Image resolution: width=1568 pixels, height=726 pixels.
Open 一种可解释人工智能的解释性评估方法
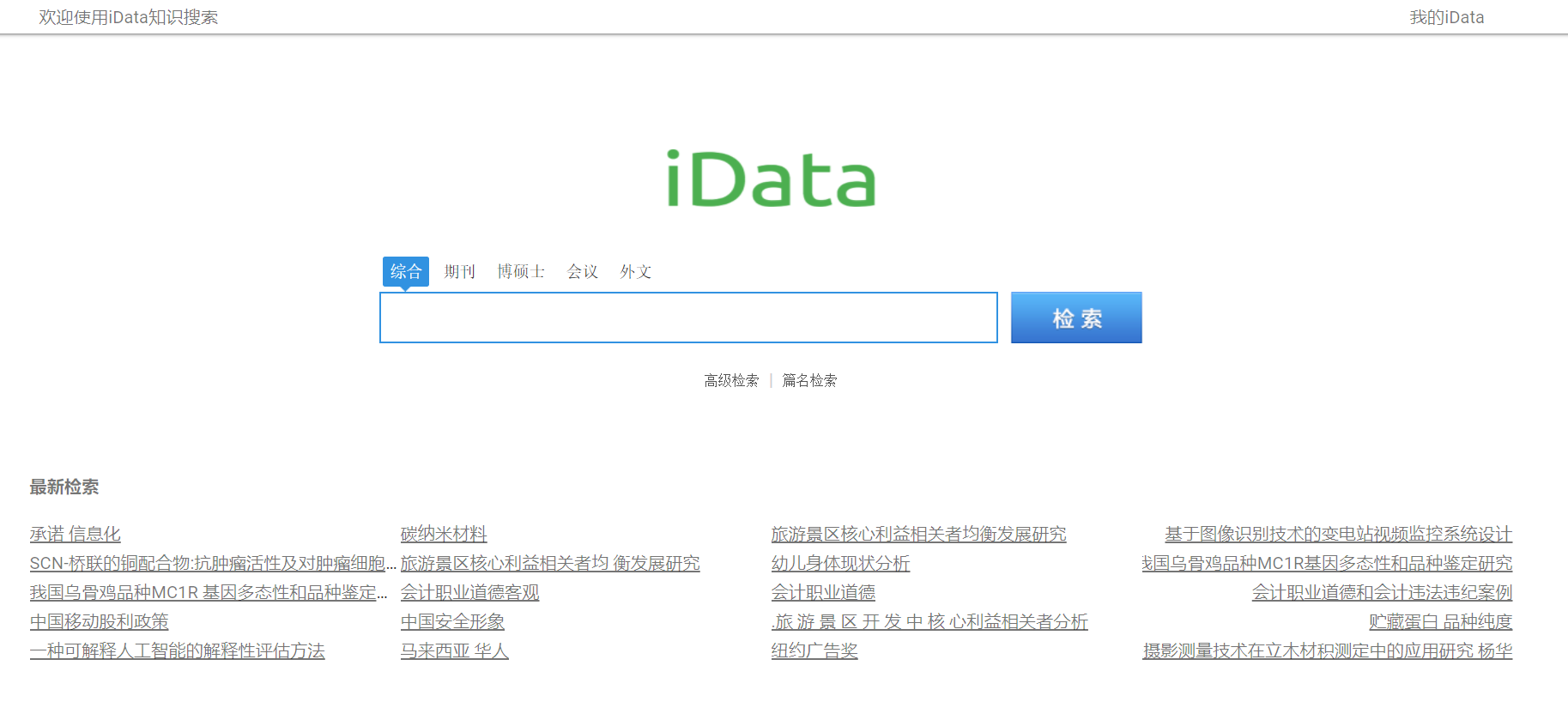point(178,650)
